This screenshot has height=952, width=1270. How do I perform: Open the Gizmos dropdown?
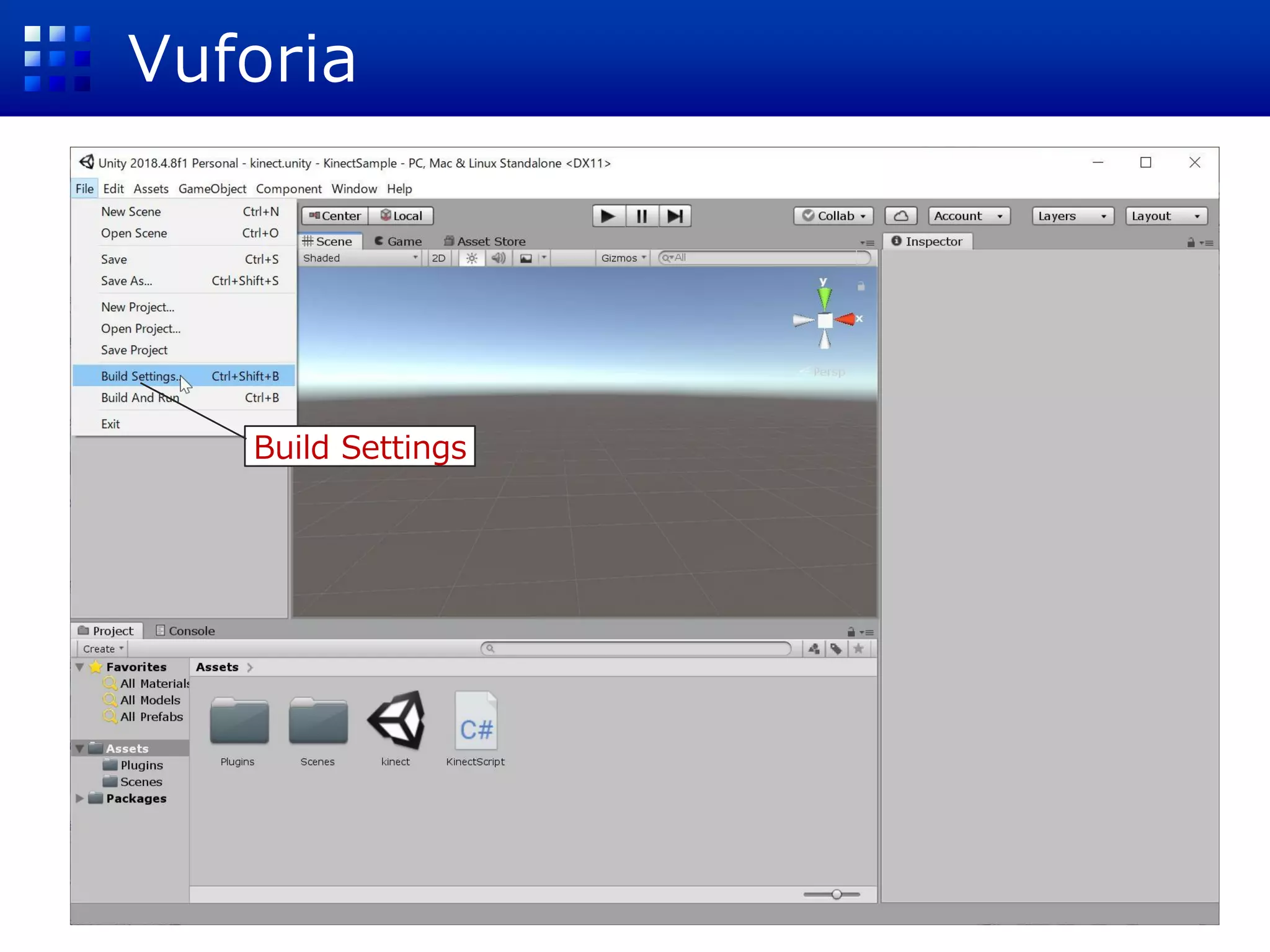623,258
